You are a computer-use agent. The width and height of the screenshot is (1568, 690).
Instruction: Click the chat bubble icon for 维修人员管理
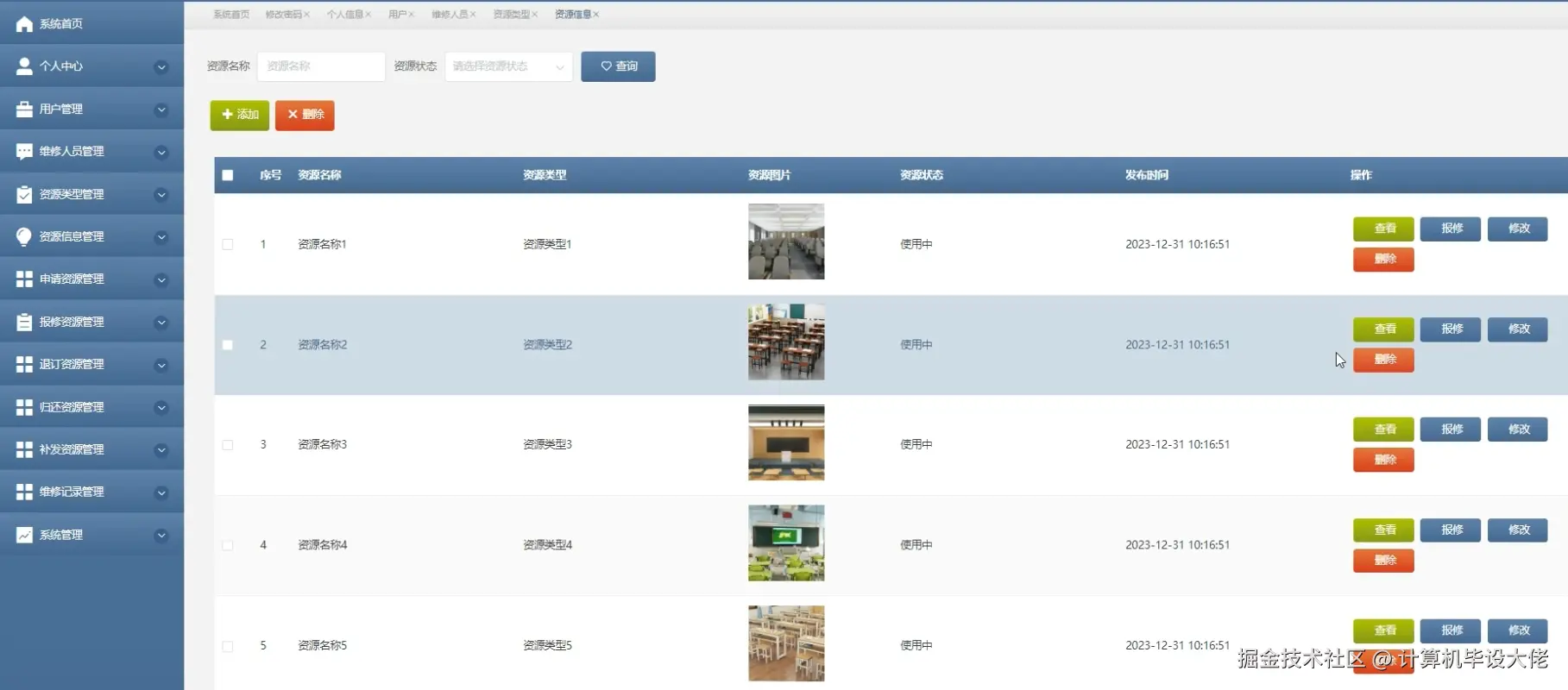click(24, 152)
